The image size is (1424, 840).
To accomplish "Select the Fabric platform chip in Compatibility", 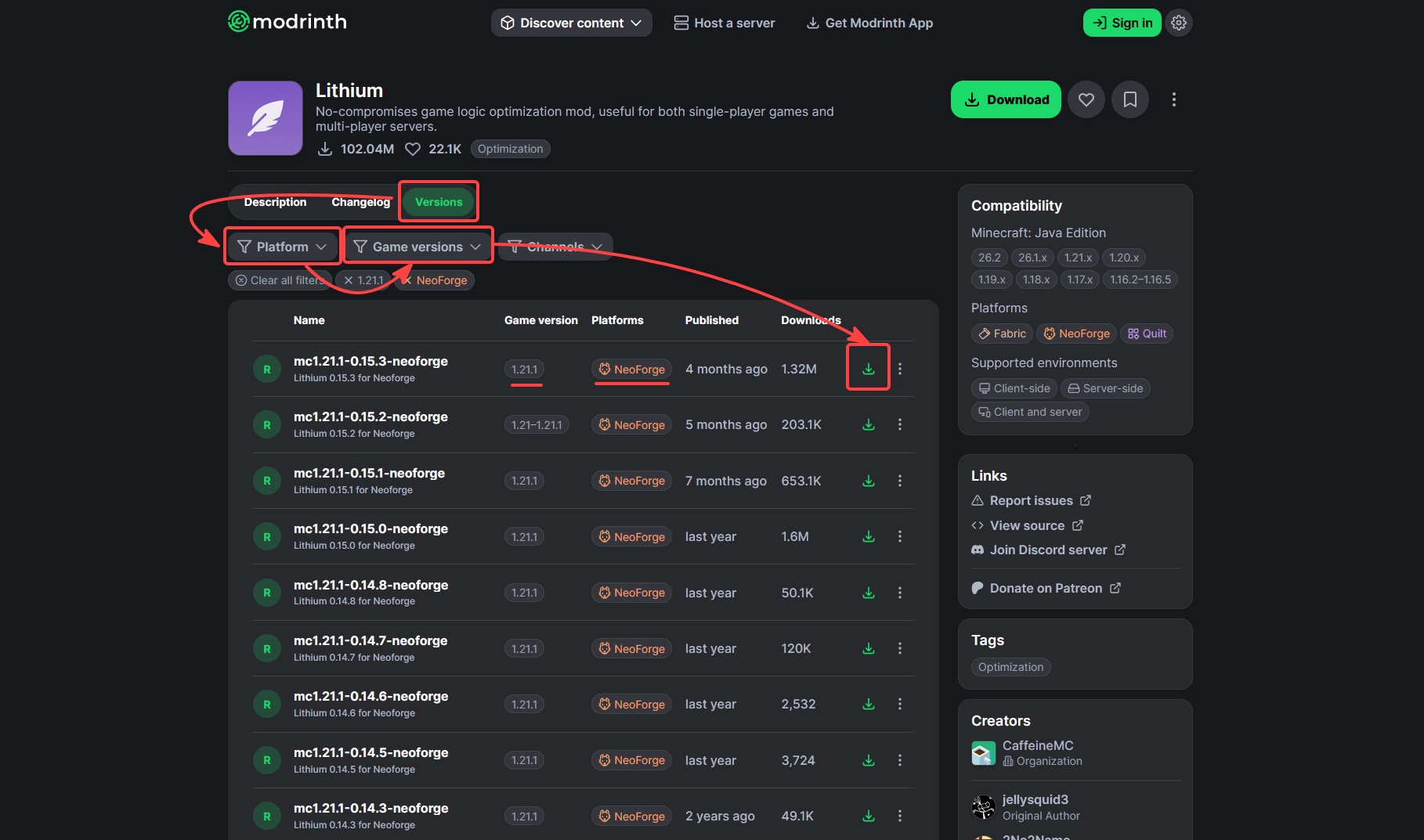I will pyautogui.click(x=1002, y=333).
